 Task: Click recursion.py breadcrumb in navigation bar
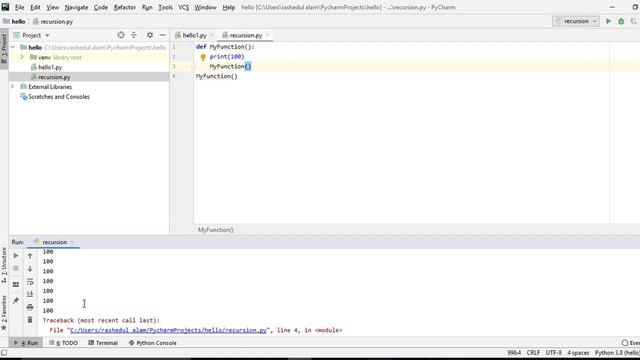pos(53,21)
